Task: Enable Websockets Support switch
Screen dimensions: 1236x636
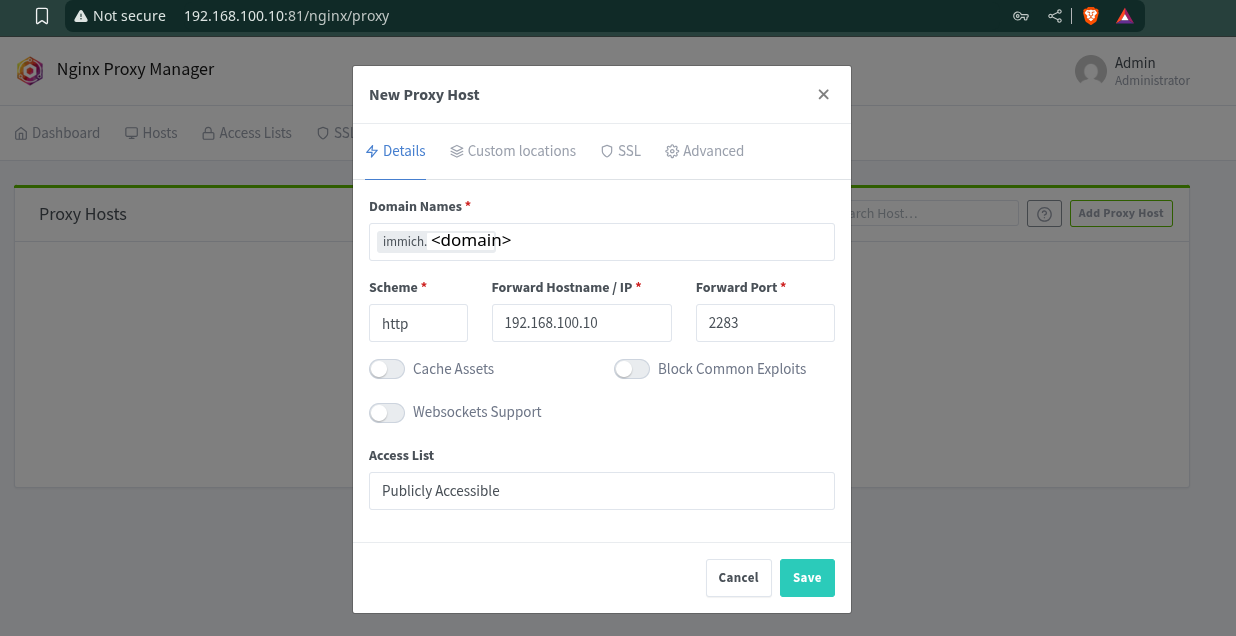Action: point(387,412)
